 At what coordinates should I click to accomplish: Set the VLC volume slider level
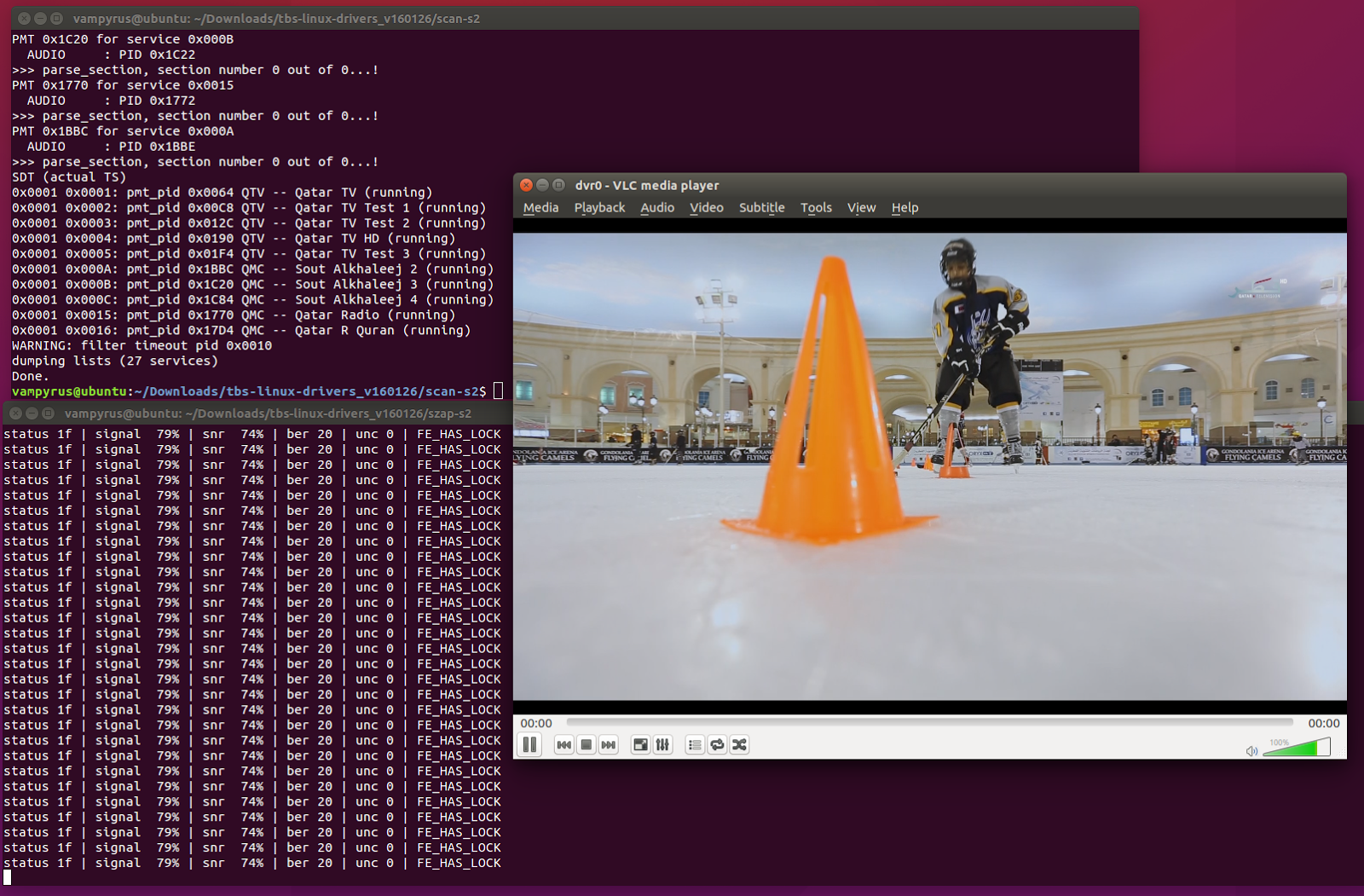pos(1296,748)
